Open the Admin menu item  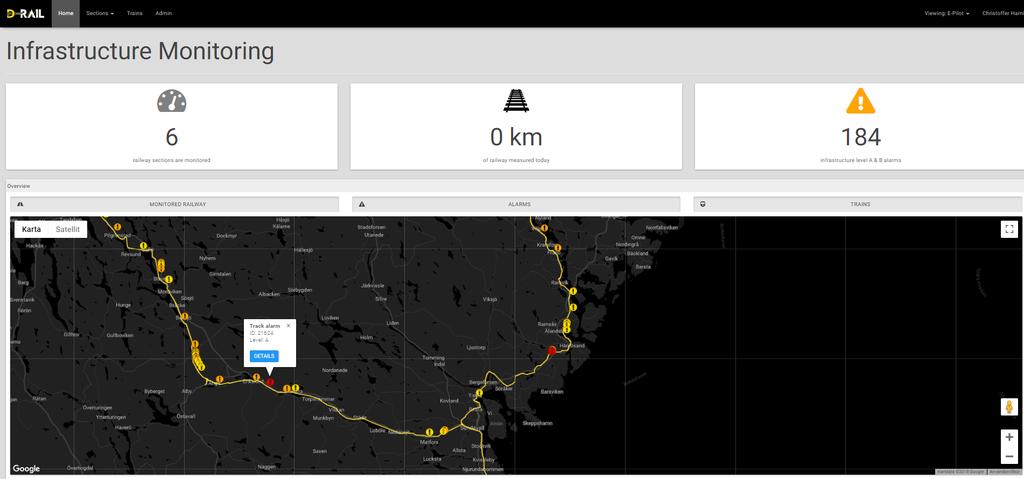coord(163,13)
